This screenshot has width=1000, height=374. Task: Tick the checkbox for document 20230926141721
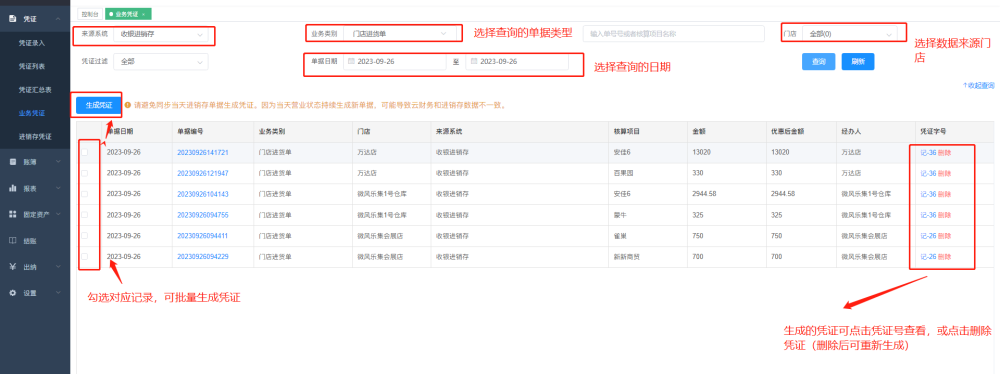pyautogui.click(x=85, y=152)
